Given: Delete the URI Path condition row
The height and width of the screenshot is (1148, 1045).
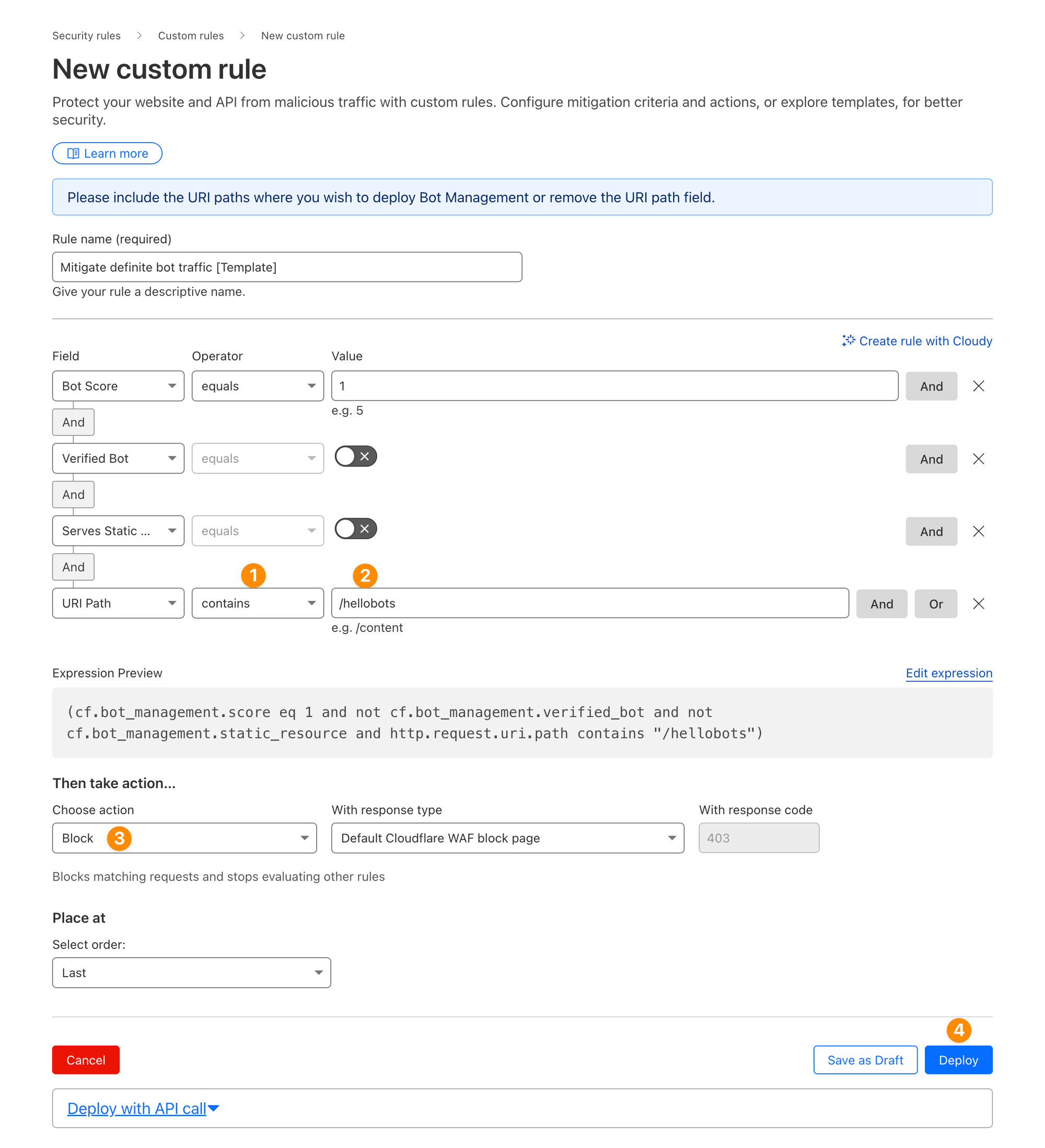Looking at the screenshot, I should pyautogui.click(x=978, y=604).
